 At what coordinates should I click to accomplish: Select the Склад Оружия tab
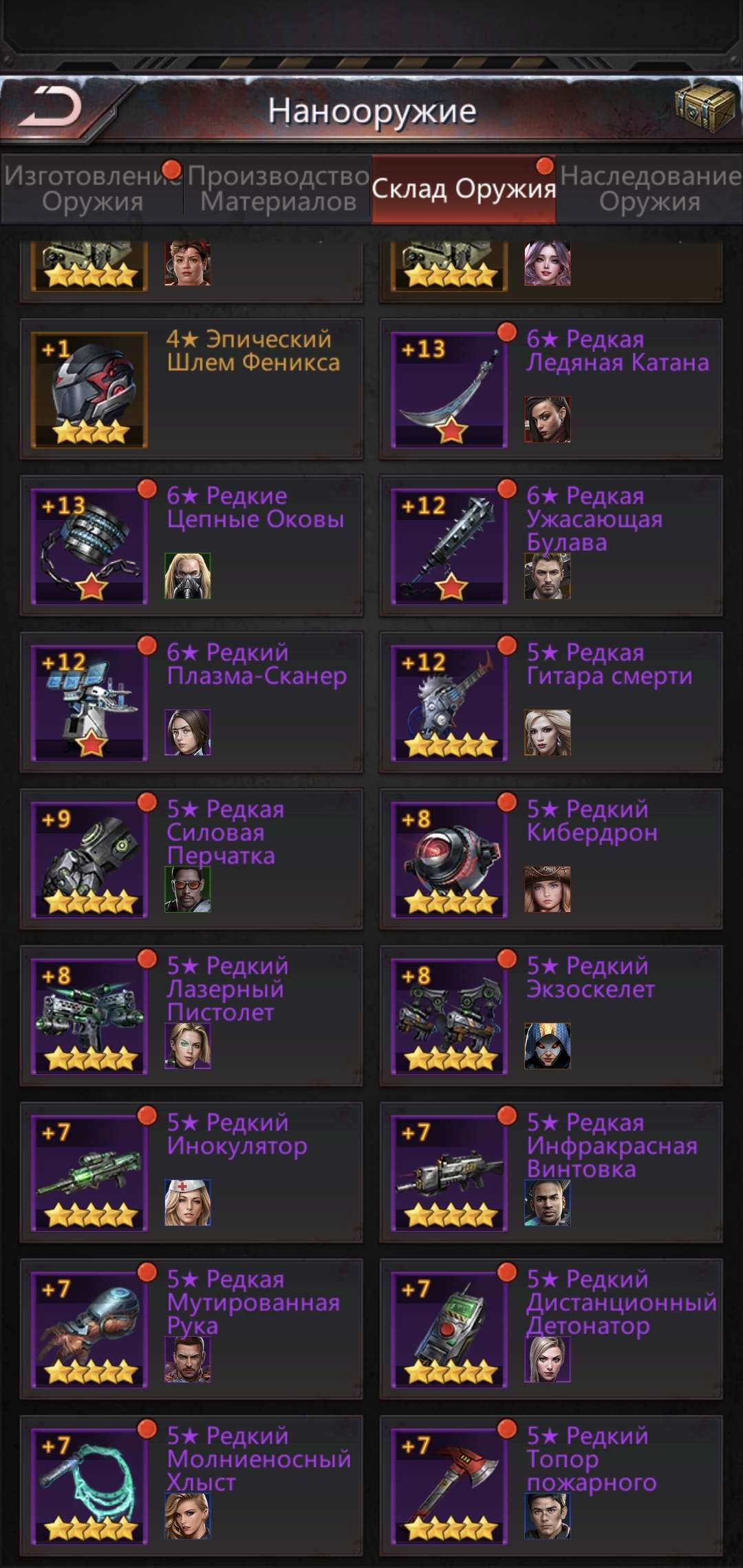(x=464, y=189)
